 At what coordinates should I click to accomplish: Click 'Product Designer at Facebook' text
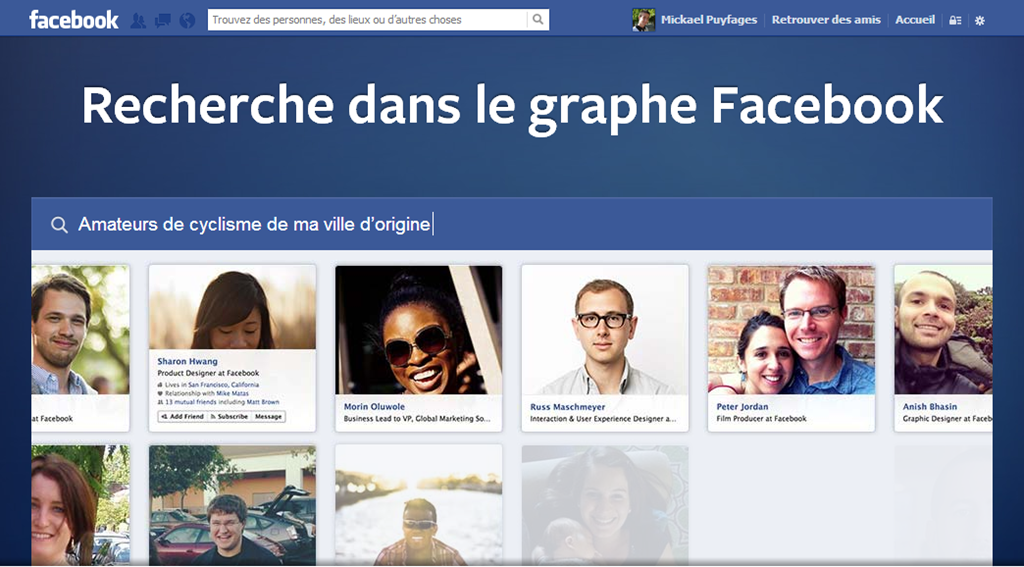click(x=208, y=374)
